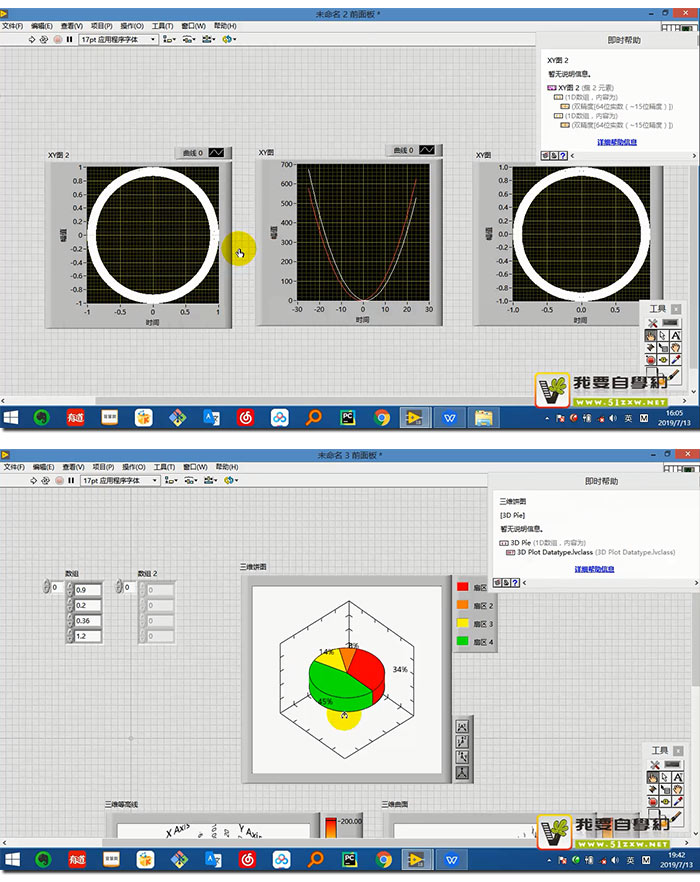Click 数组 index display stepper
The width and height of the screenshot is (700, 882).
[46, 587]
